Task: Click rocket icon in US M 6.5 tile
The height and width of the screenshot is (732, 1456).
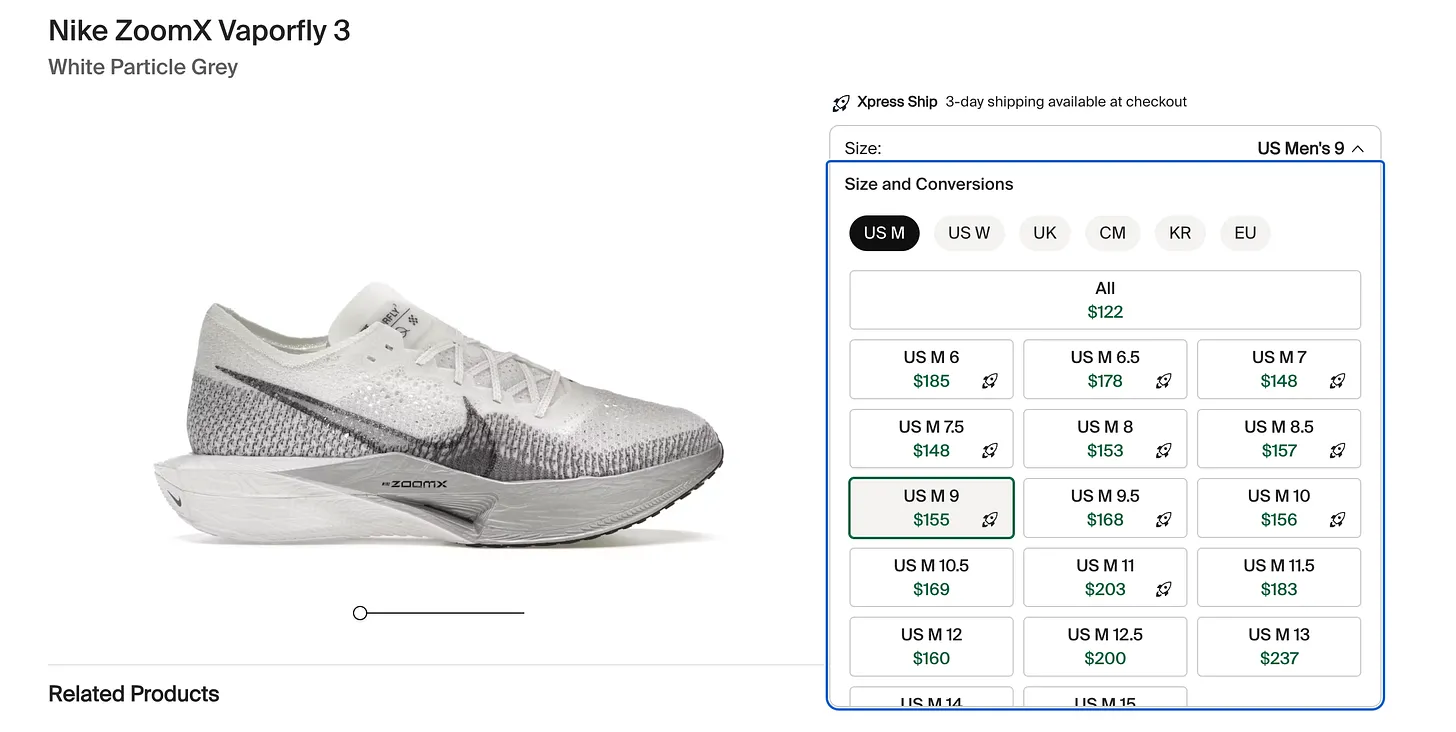Action: [1163, 381]
